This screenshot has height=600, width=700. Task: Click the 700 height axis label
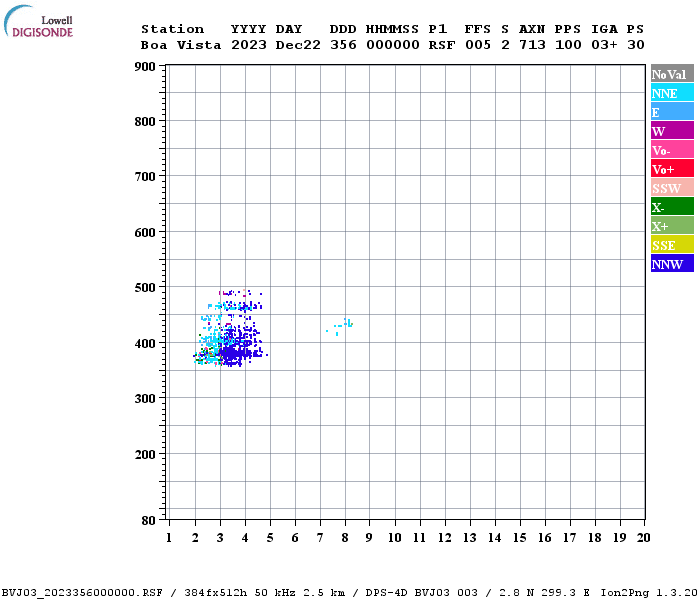(x=145, y=177)
